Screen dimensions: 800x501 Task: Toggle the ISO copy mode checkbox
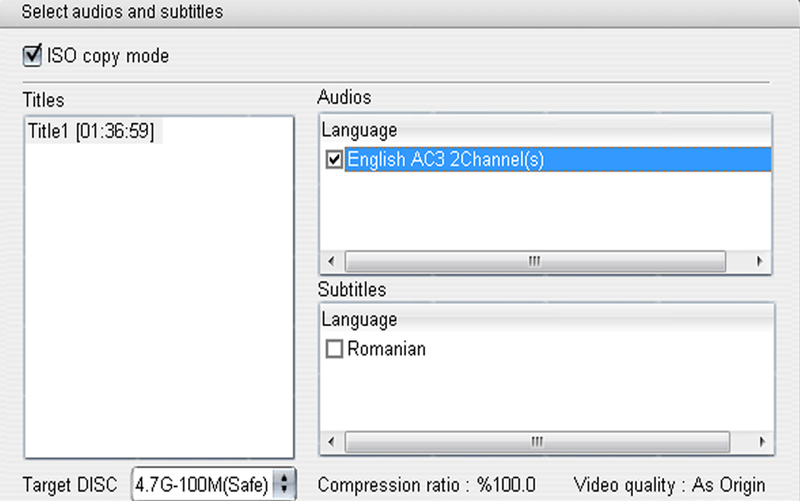tap(32, 55)
